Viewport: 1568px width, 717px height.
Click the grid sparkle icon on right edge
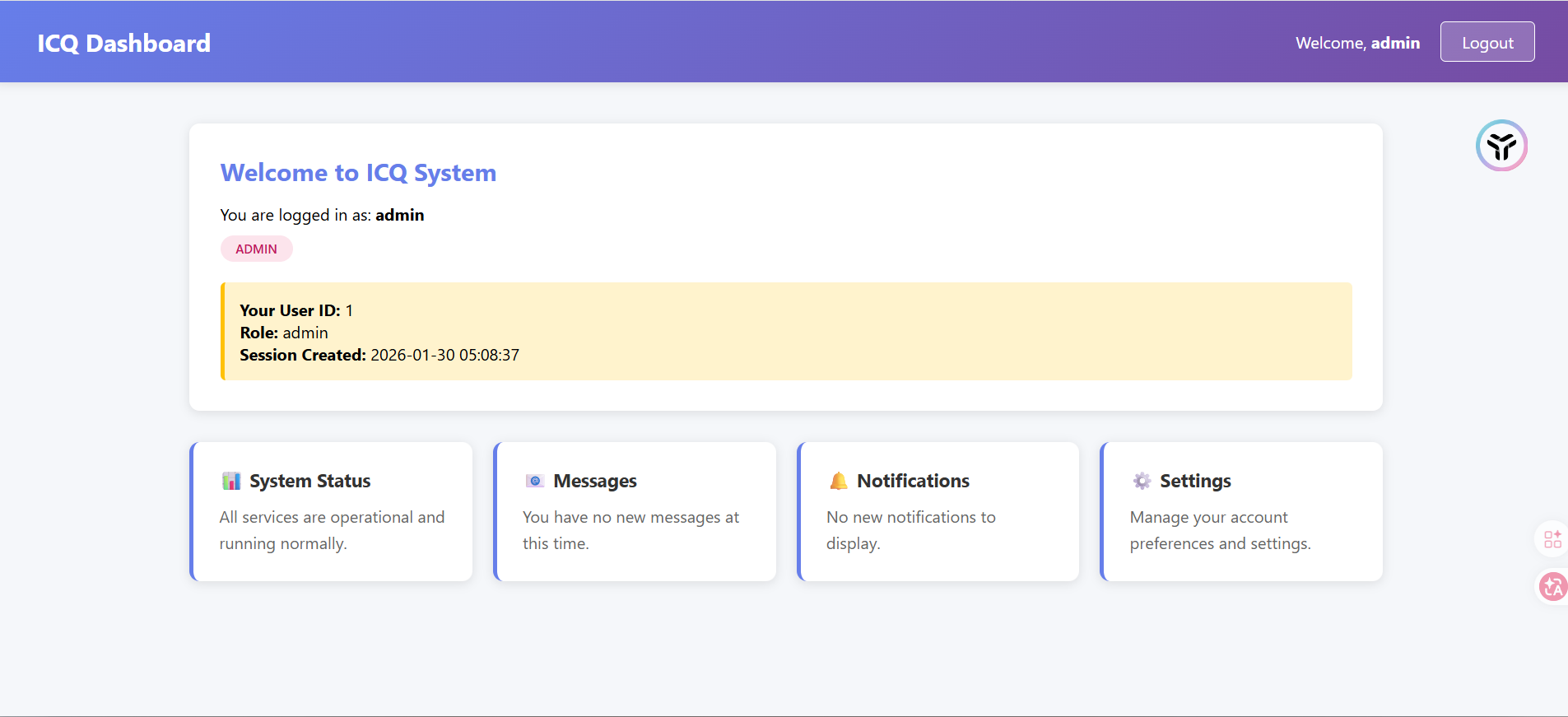pyautogui.click(x=1552, y=539)
